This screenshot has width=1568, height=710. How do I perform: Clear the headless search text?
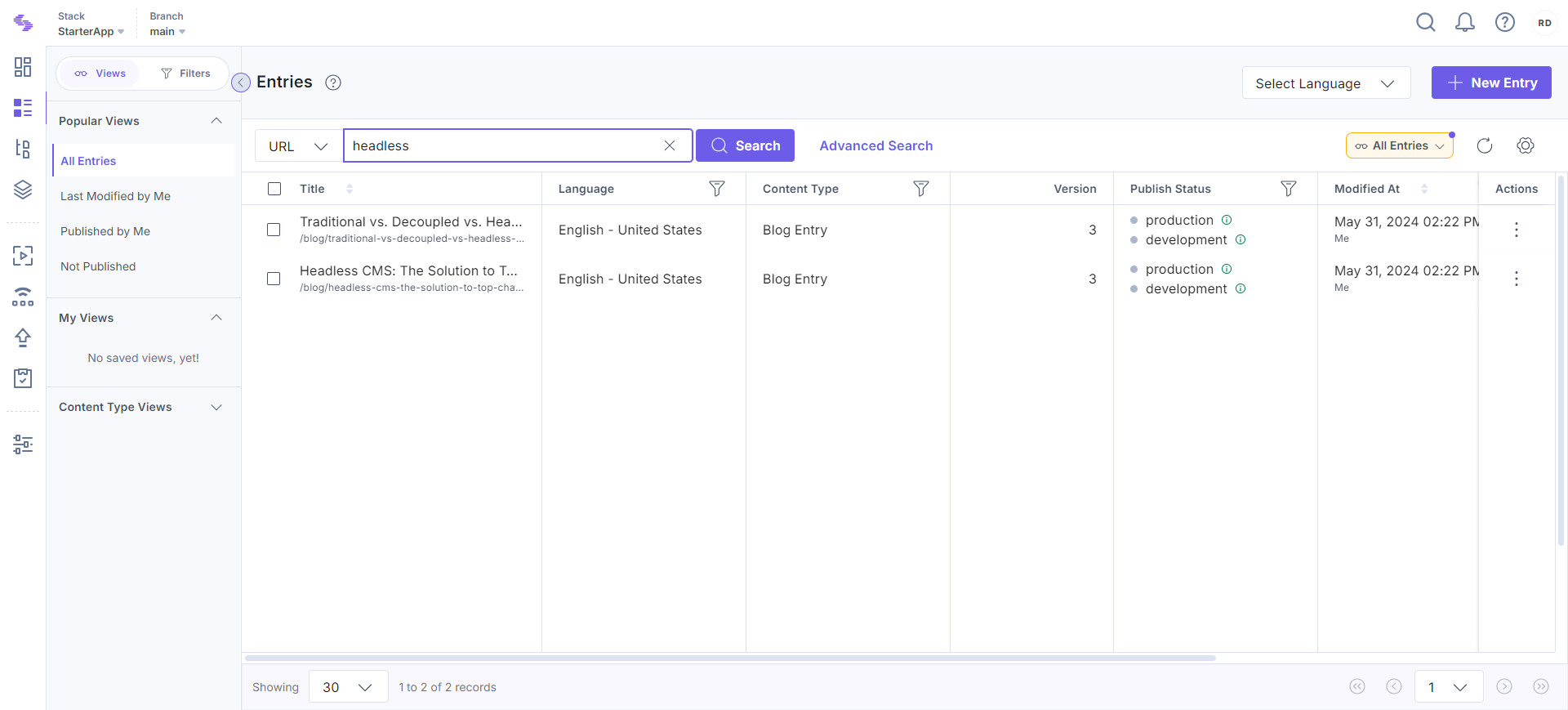(670, 145)
